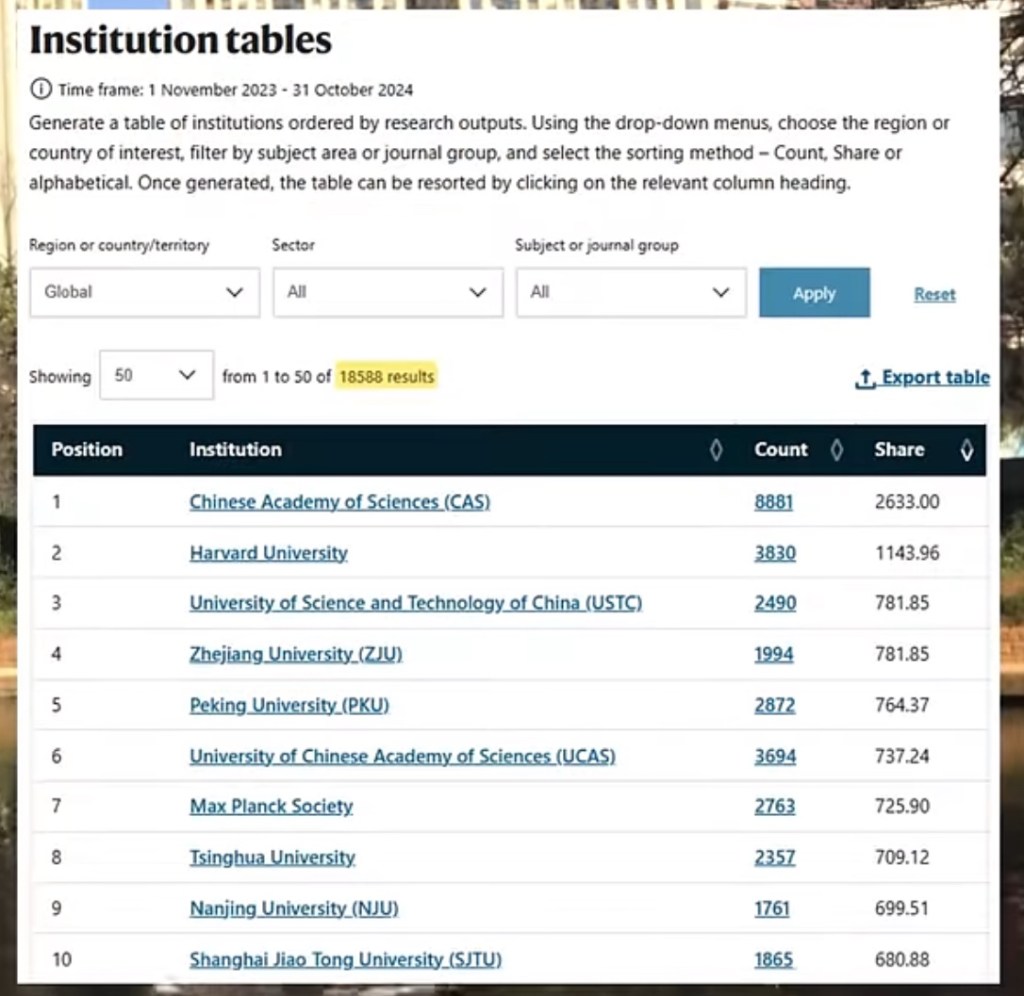Image resolution: width=1024 pixels, height=996 pixels.
Task: Select the Tsinghua University link
Action: 272,857
